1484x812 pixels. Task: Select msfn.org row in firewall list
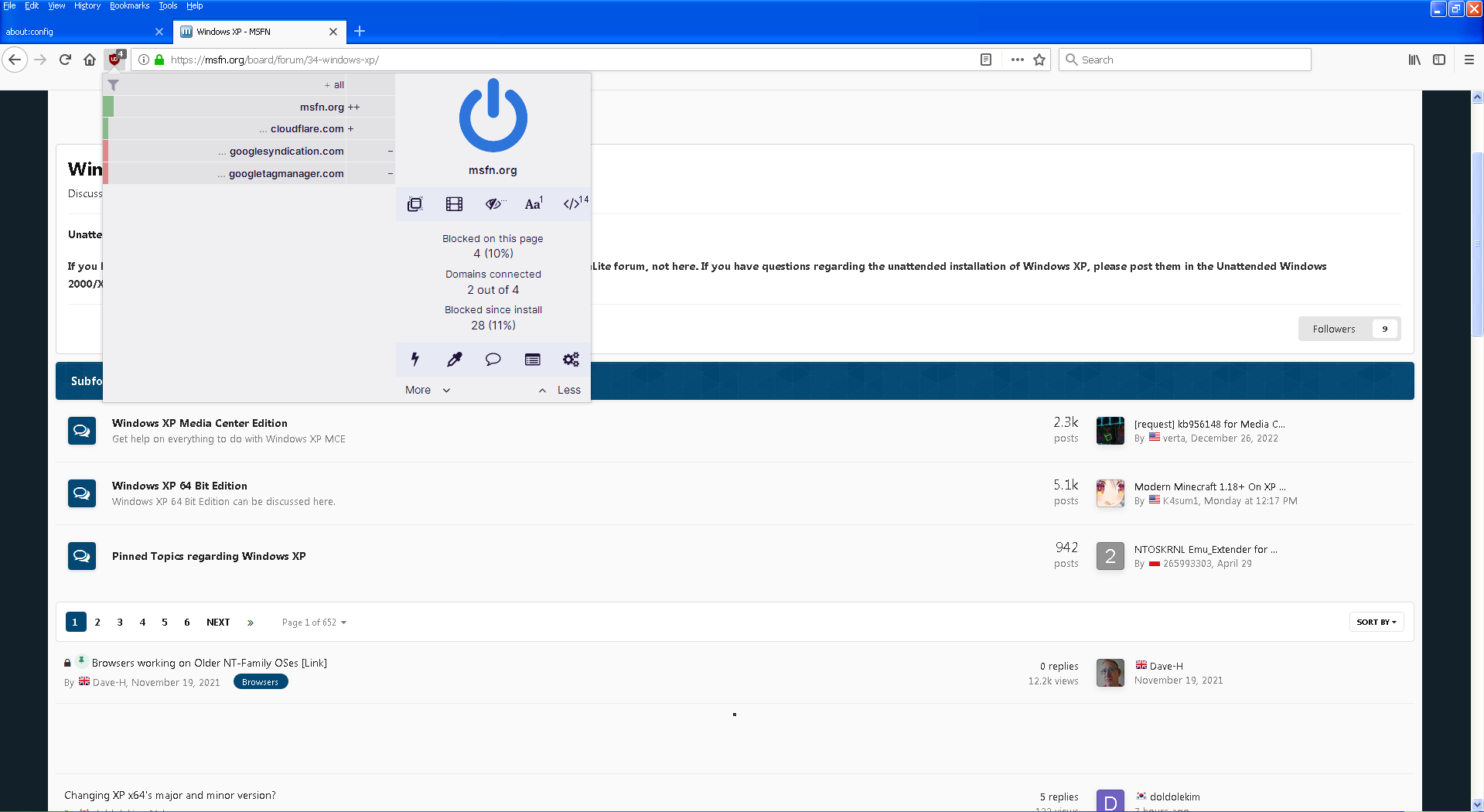[248, 107]
